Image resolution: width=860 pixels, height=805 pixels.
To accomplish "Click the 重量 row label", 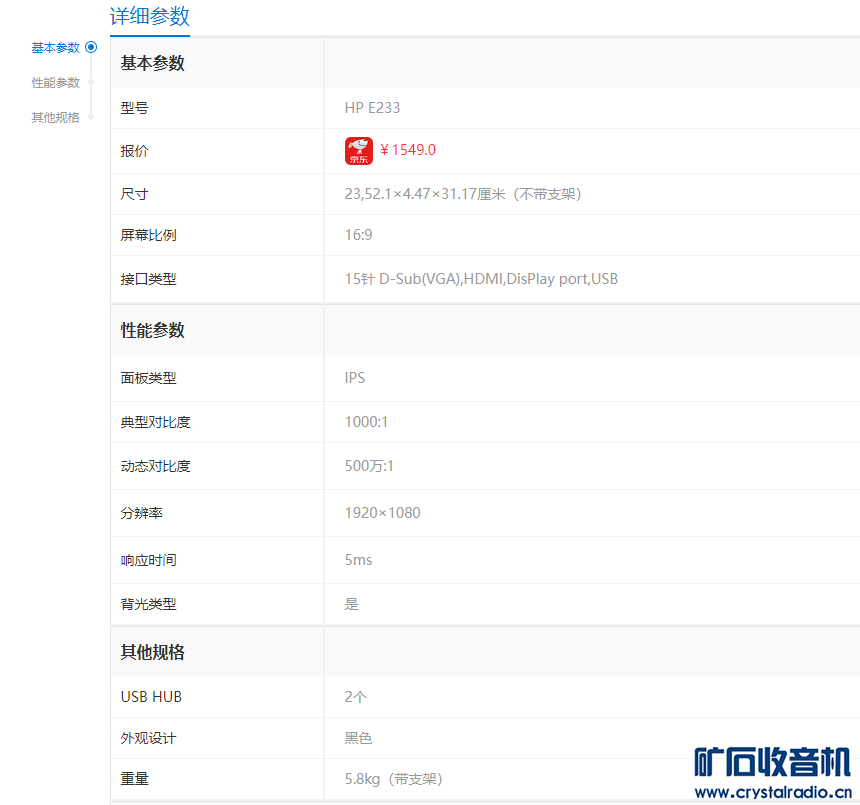I will (134, 779).
